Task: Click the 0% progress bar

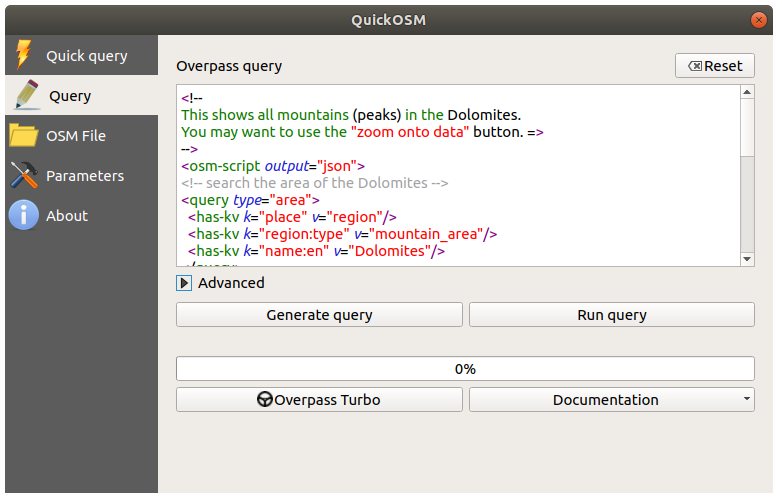Action: 465,368
